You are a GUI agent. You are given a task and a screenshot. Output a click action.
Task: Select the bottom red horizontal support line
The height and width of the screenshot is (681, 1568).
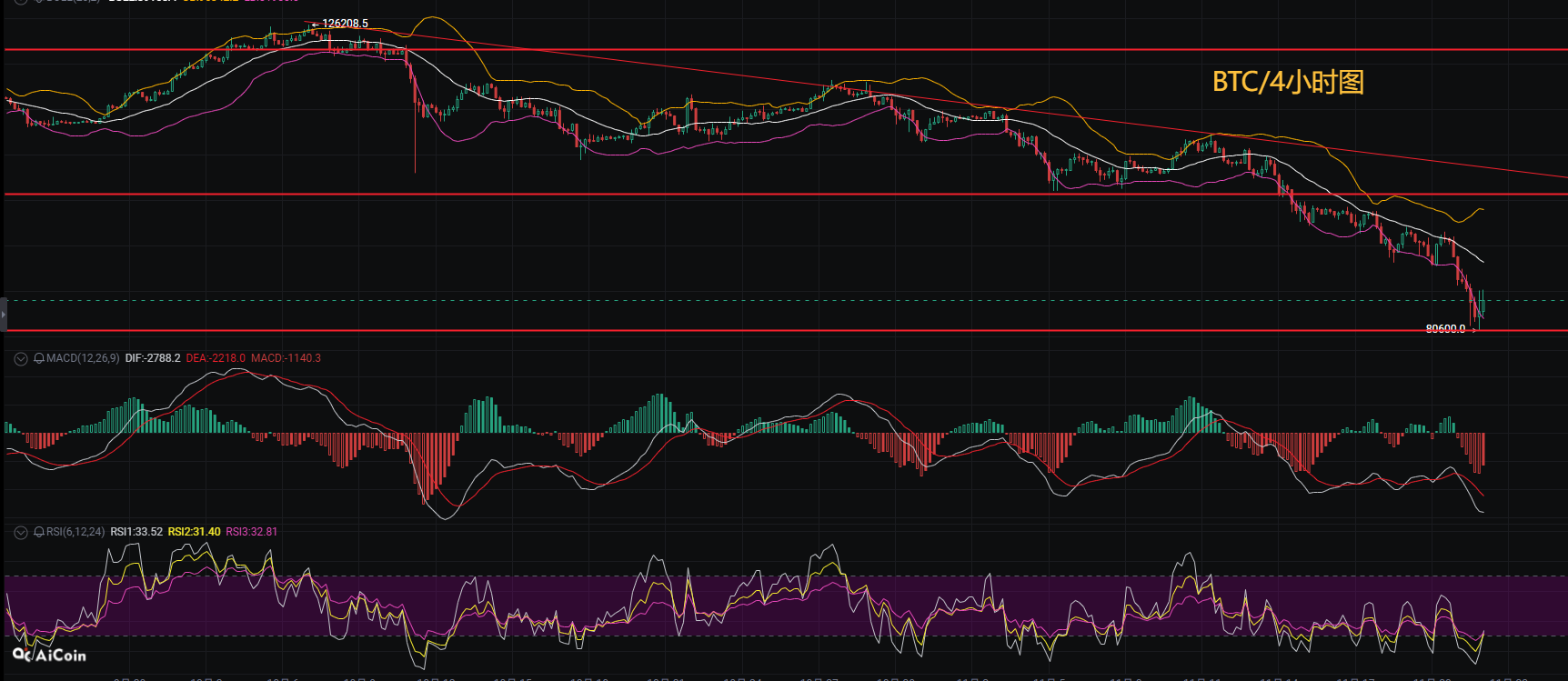pyautogui.click(x=728, y=331)
